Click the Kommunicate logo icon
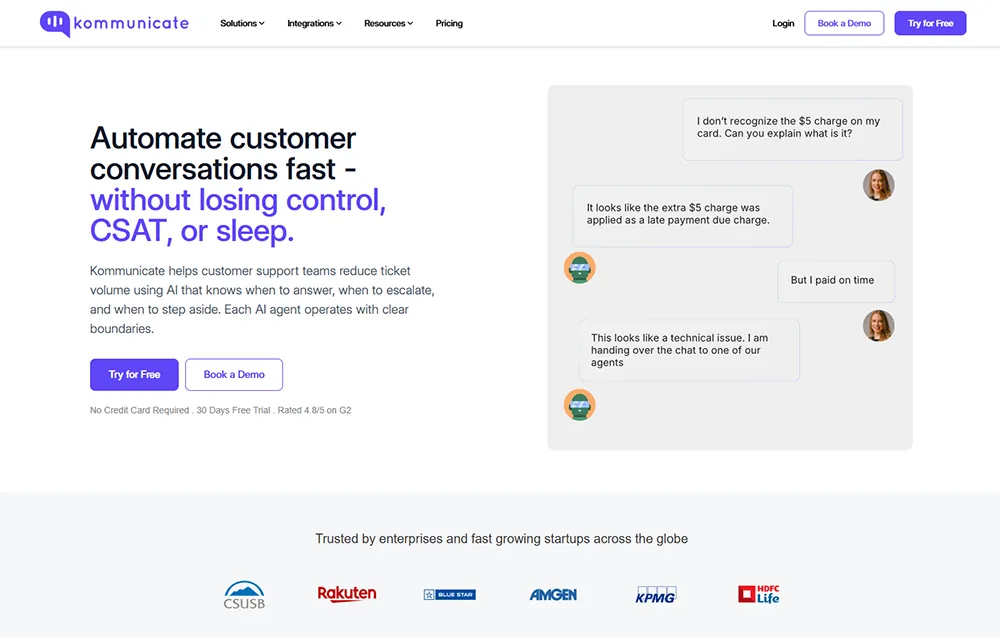 [55, 24]
